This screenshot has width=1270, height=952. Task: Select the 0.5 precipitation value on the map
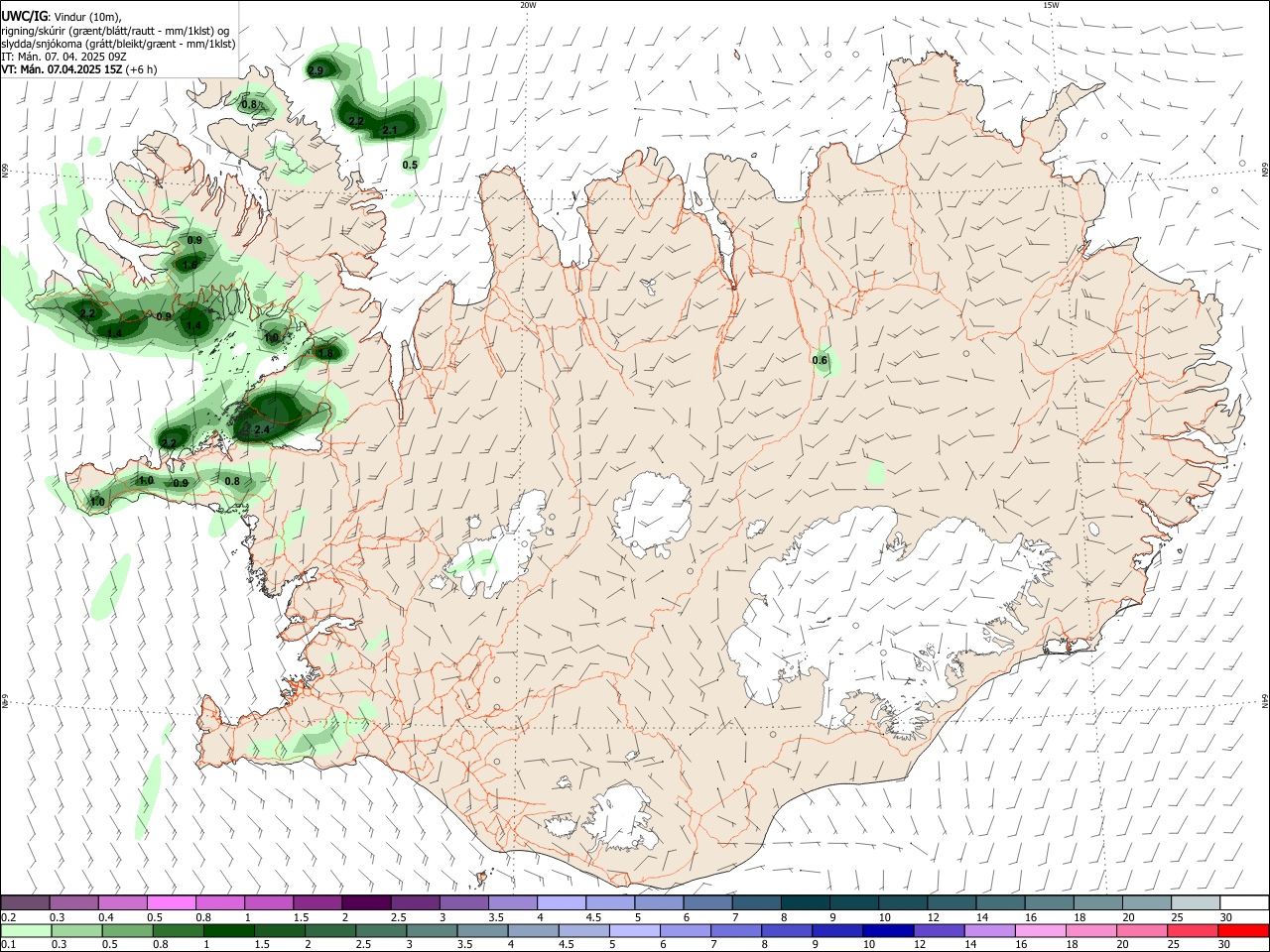click(x=410, y=165)
